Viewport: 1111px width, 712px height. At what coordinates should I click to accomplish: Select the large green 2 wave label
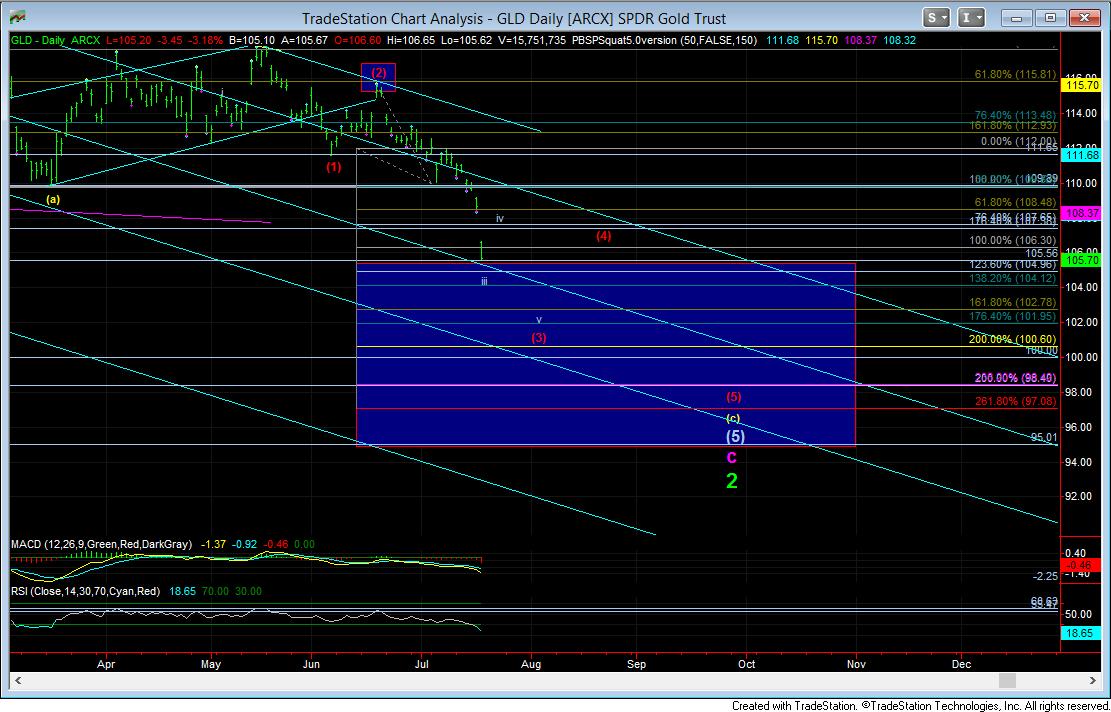pyautogui.click(x=732, y=481)
